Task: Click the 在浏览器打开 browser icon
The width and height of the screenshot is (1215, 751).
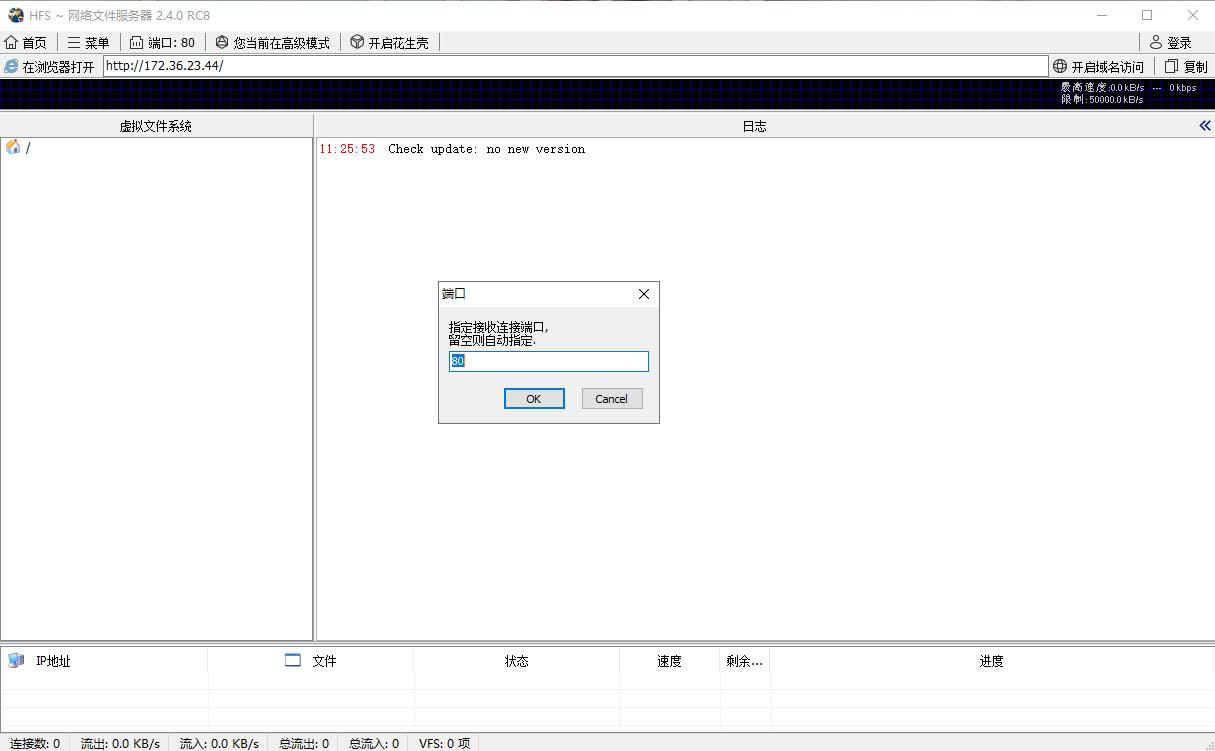Action: (x=12, y=67)
